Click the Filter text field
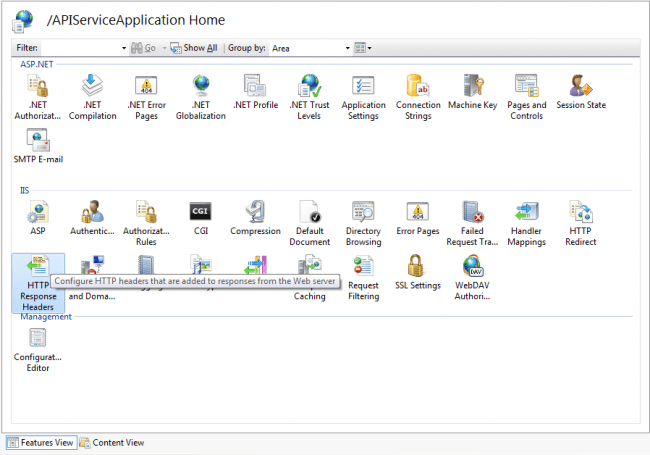The height and width of the screenshot is (455, 650). coord(81,48)
